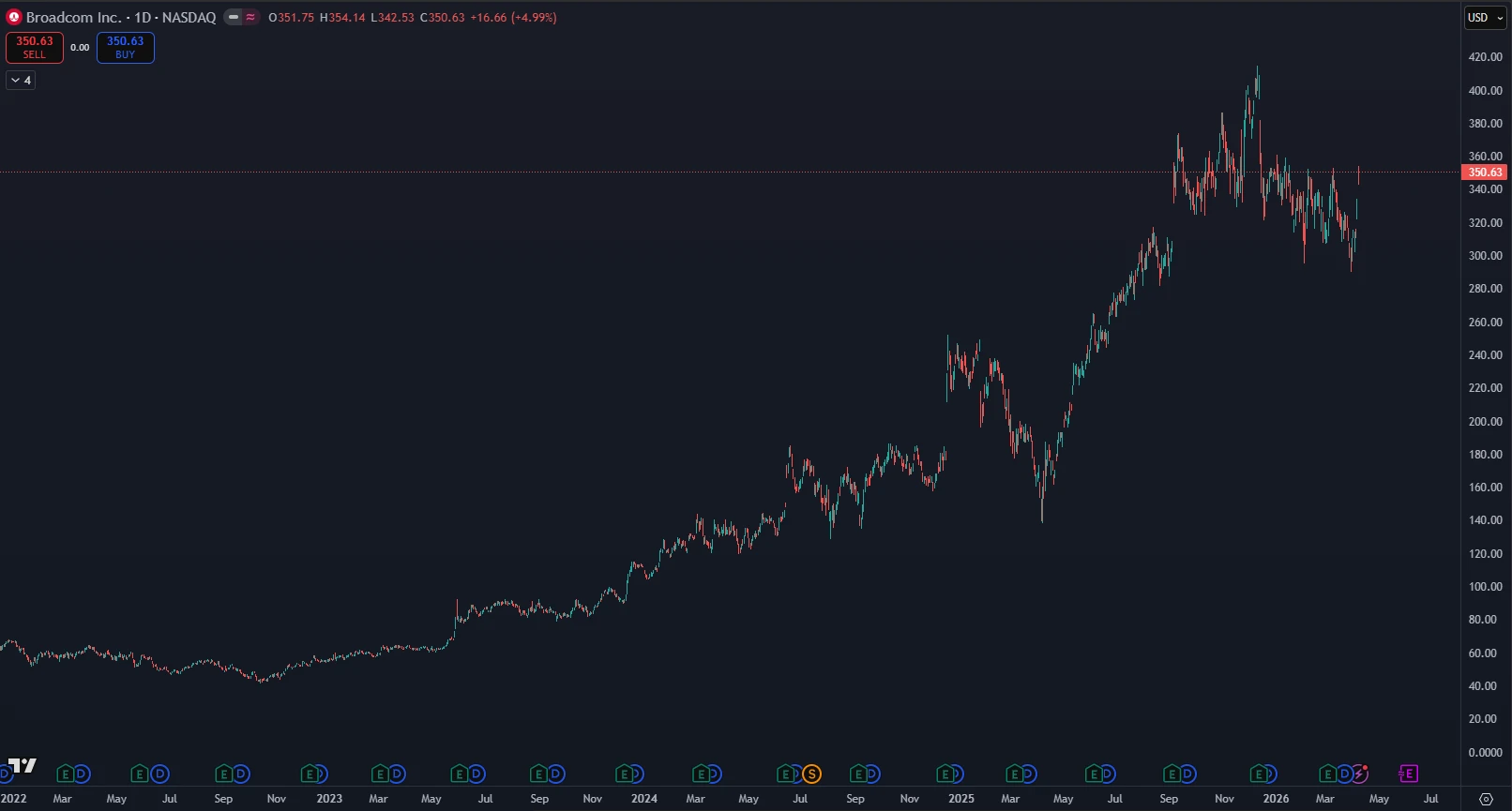Click the market status minus icon
The height and width of the screenshot is (811, 1512).
(x=234, y=17)
